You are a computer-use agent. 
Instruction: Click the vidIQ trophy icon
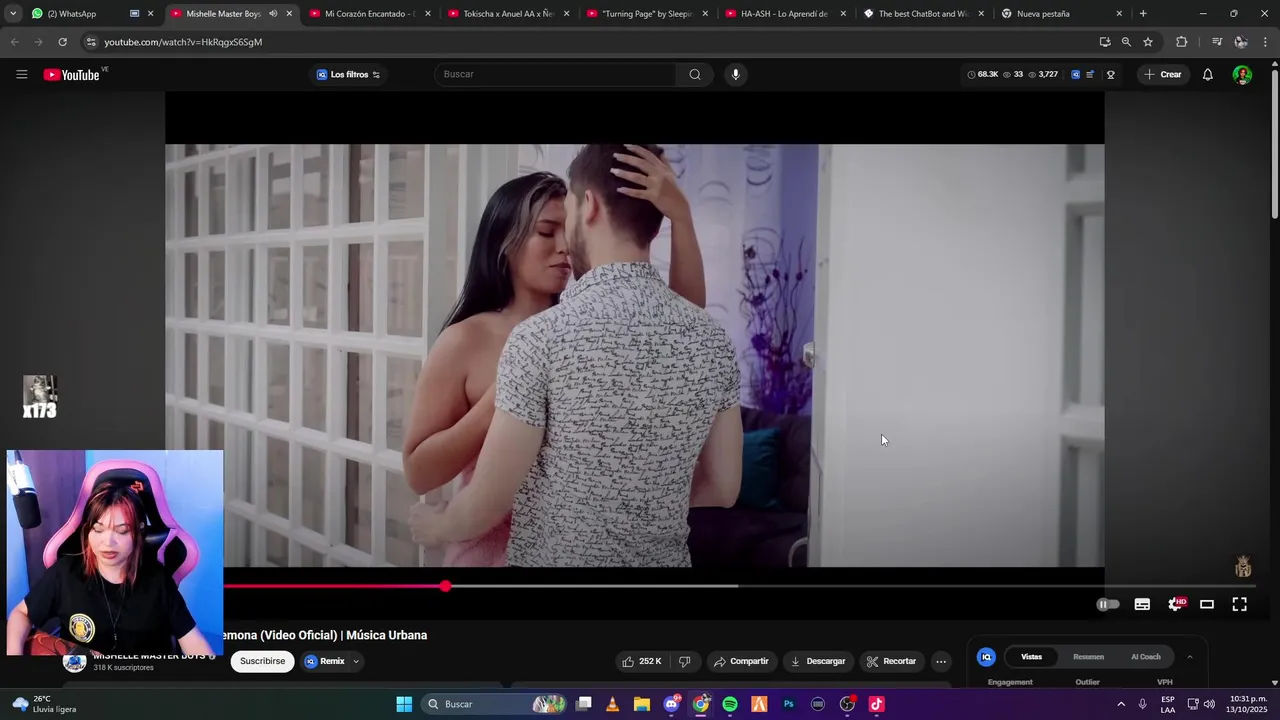tap(1110, 74)
